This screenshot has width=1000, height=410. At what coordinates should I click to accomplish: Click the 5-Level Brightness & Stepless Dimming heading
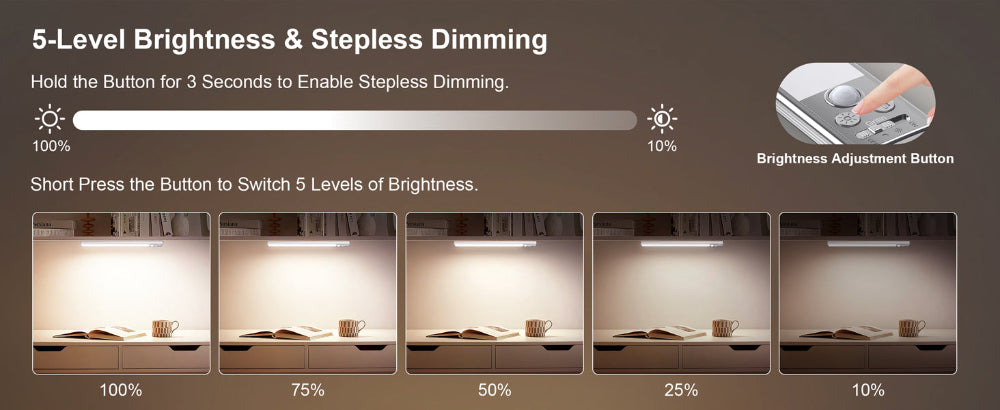(x=289, y=40)
